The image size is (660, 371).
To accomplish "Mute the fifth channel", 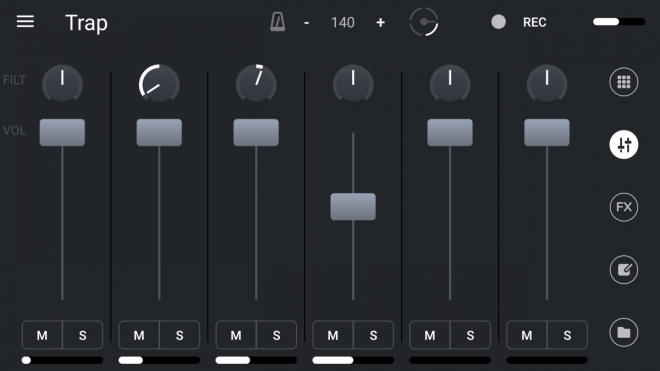I will pyautogui.click(x=429, y=335).
